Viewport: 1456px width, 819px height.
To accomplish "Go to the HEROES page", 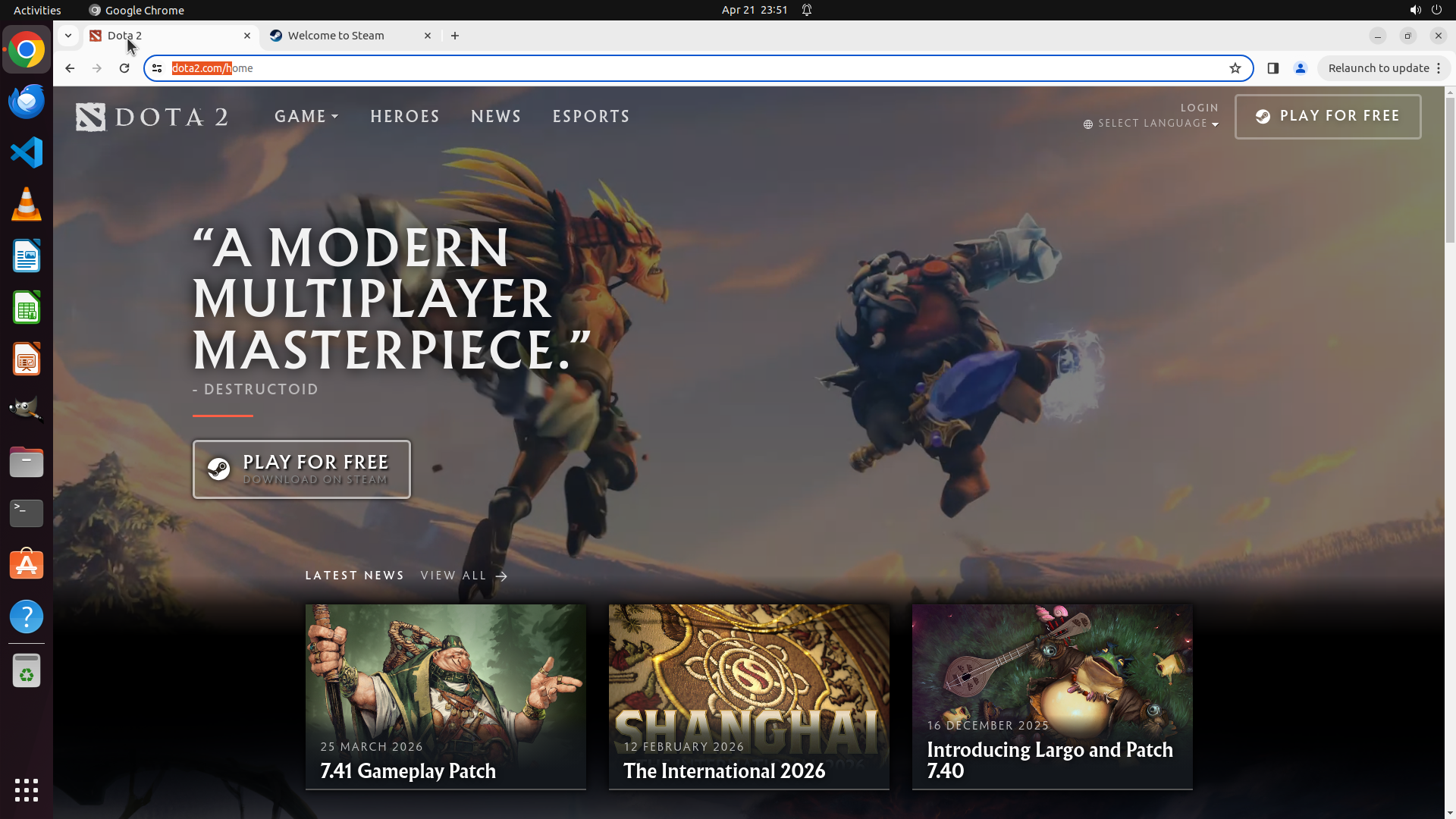I will point(405,117).
